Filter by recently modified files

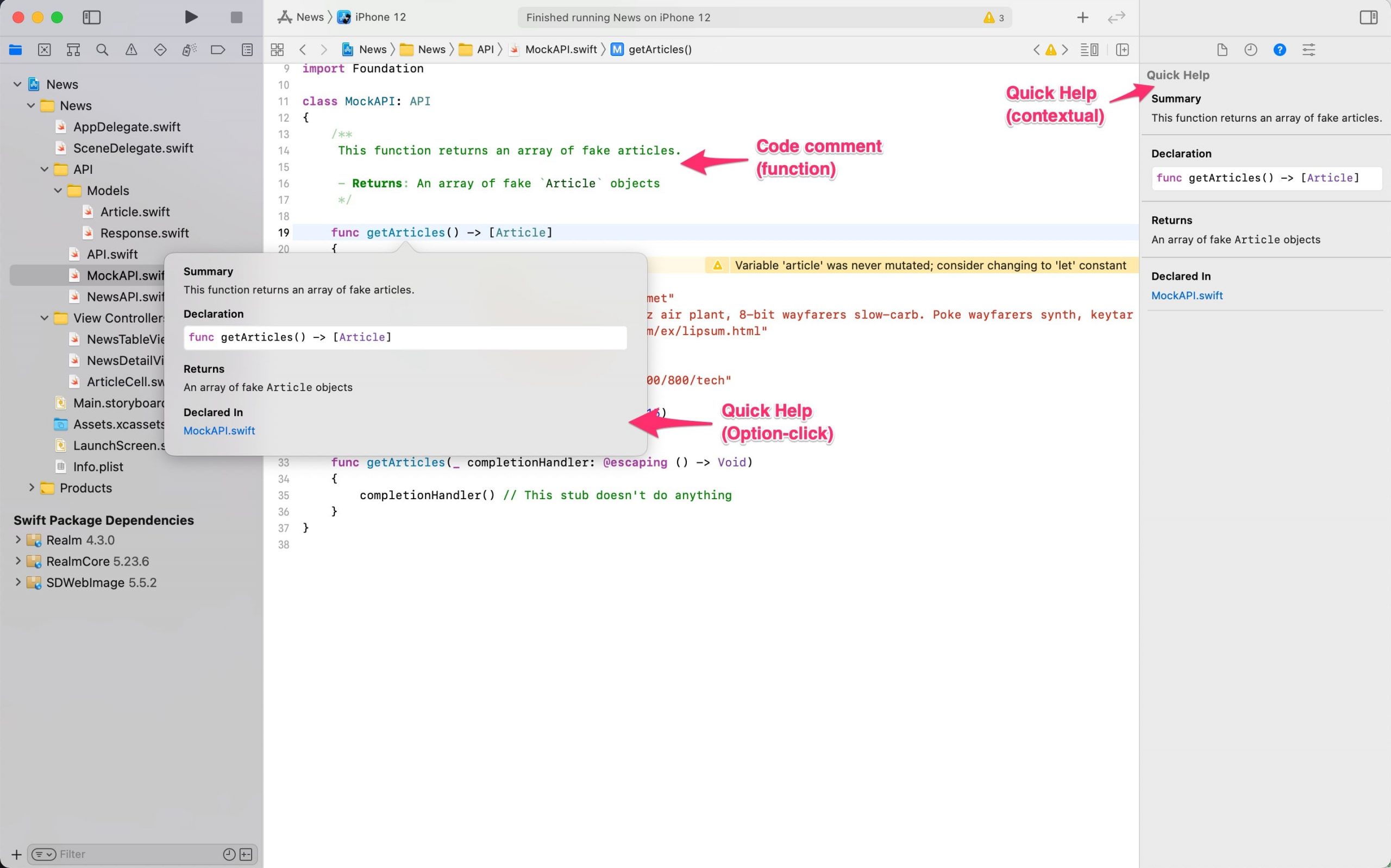[x=229, y=854]
